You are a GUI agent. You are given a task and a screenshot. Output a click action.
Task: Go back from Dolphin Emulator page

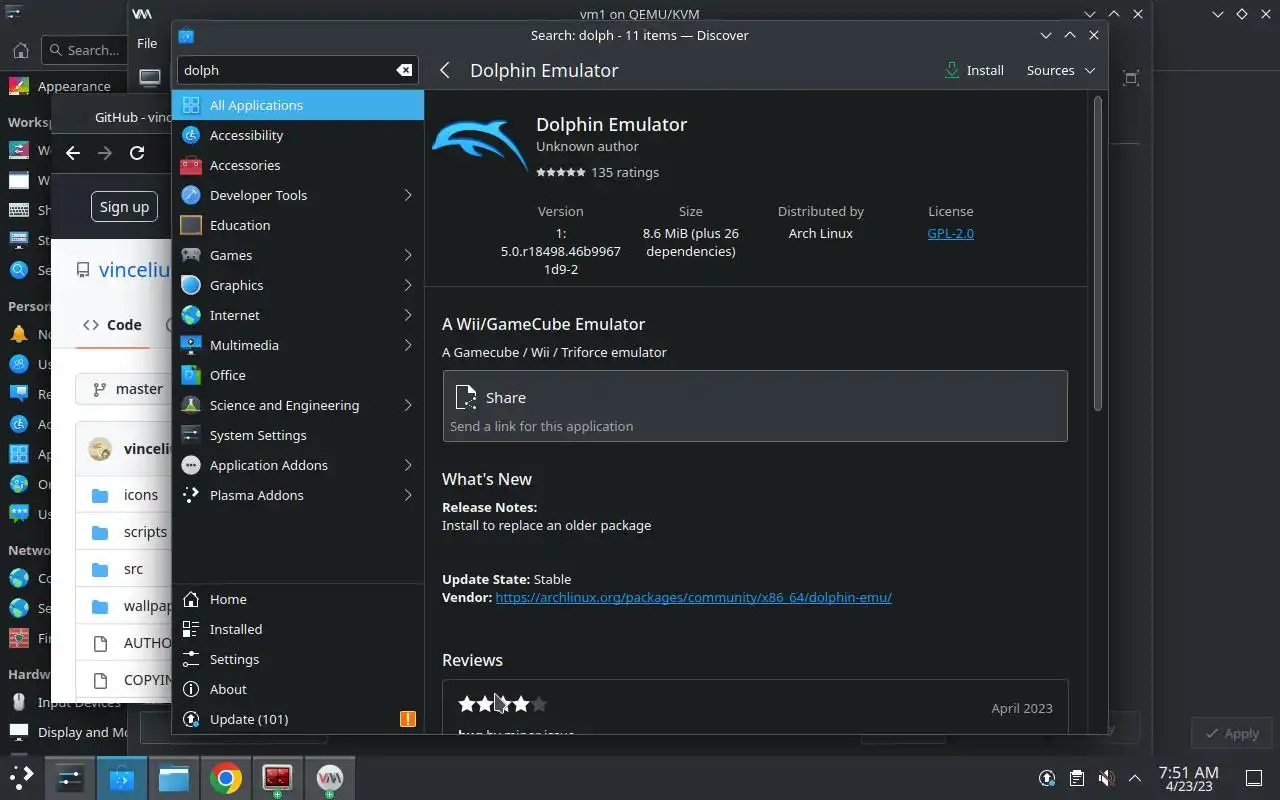click(445, 70)
